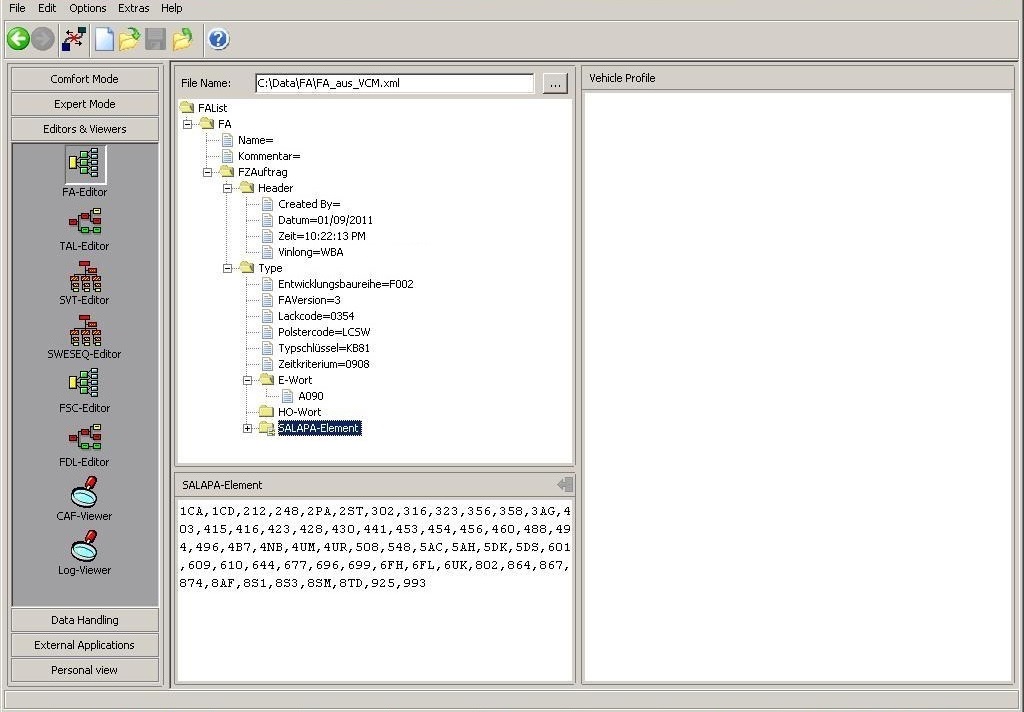The image size is (1024, 712).
Task: Switch to Expert Mode
Action: [x=85, y=104]
